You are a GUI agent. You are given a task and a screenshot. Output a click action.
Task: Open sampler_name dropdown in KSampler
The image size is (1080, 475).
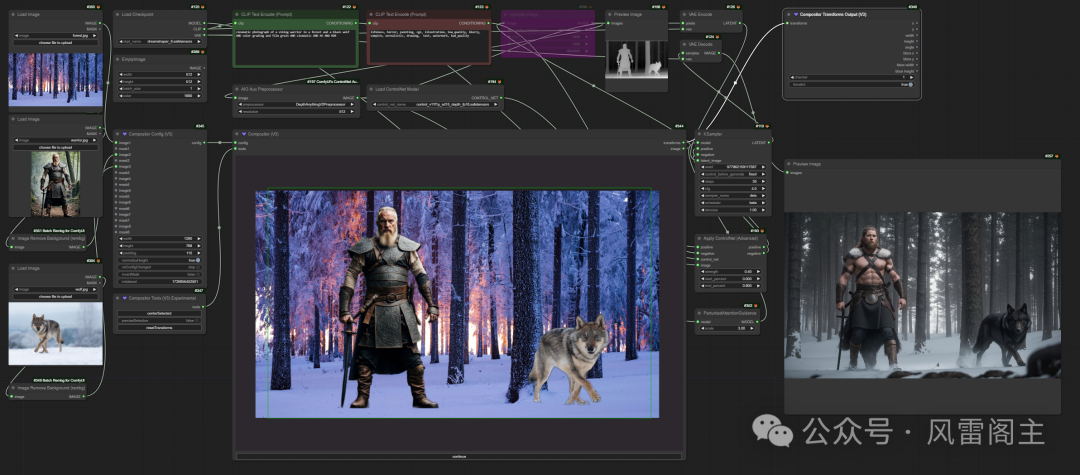click(731, 195)
